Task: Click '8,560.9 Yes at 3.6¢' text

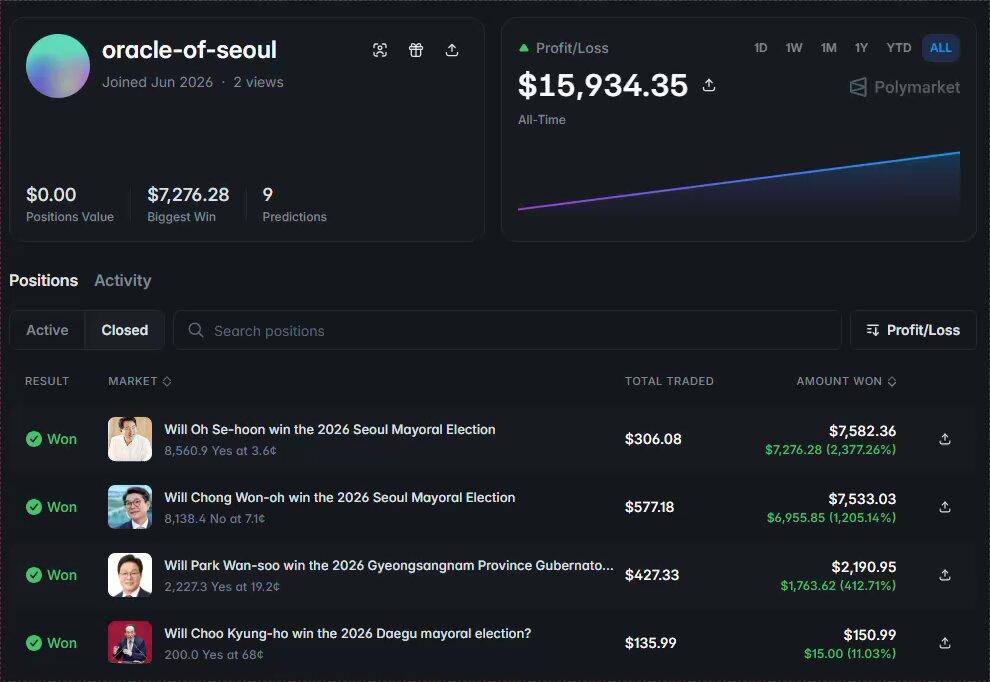Action: pos(220,451)
